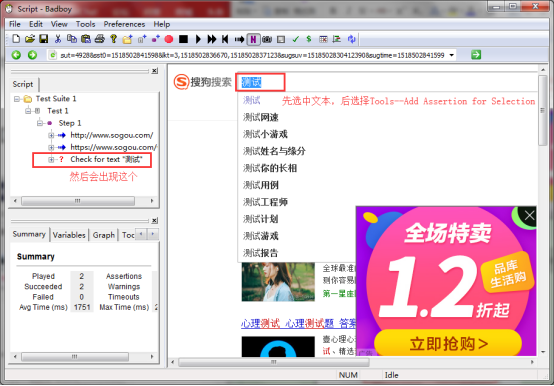Add a new suite with the folder-plus icon

[127, 39]
